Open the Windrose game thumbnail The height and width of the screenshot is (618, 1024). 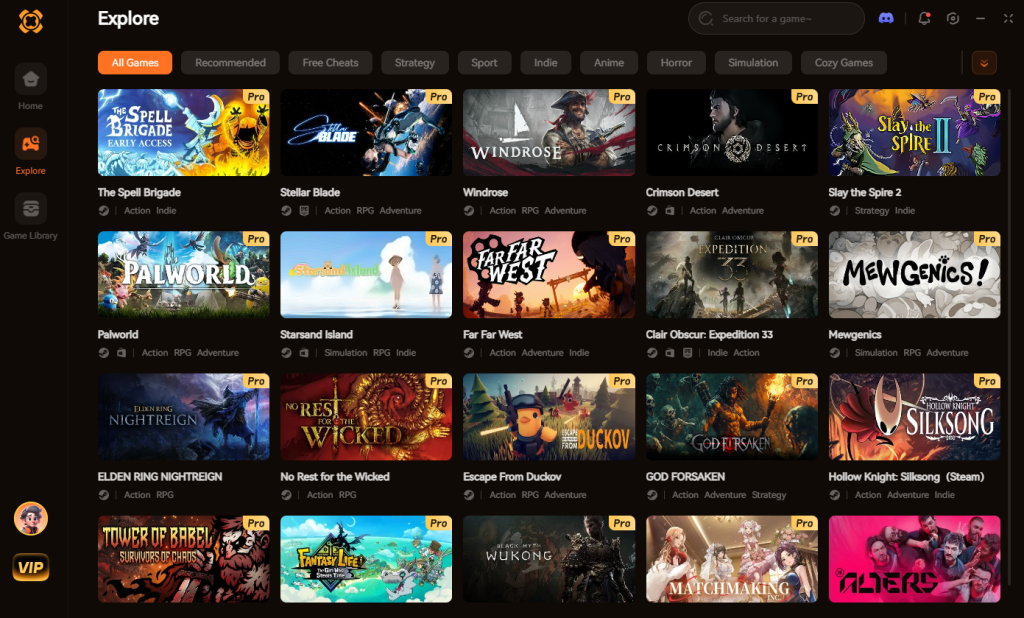click(549, 133)
